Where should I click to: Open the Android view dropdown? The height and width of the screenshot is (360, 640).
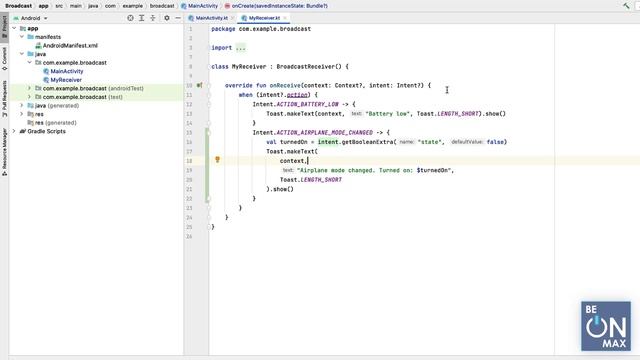point(31,18)
